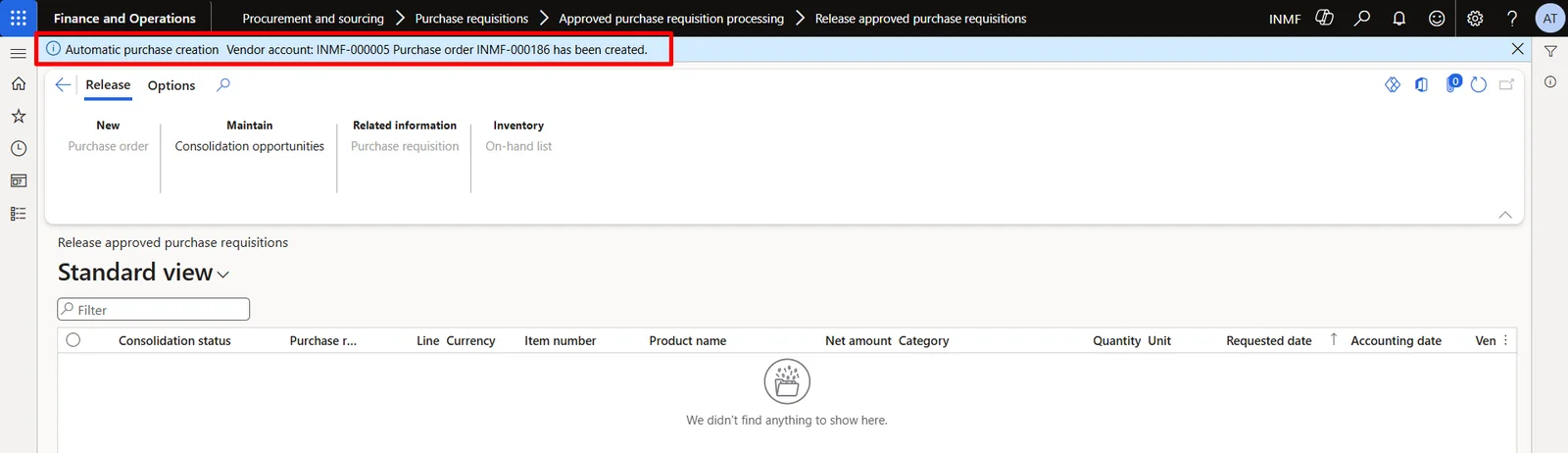
Task: Sort by Category column header
Action: (923, 341)
